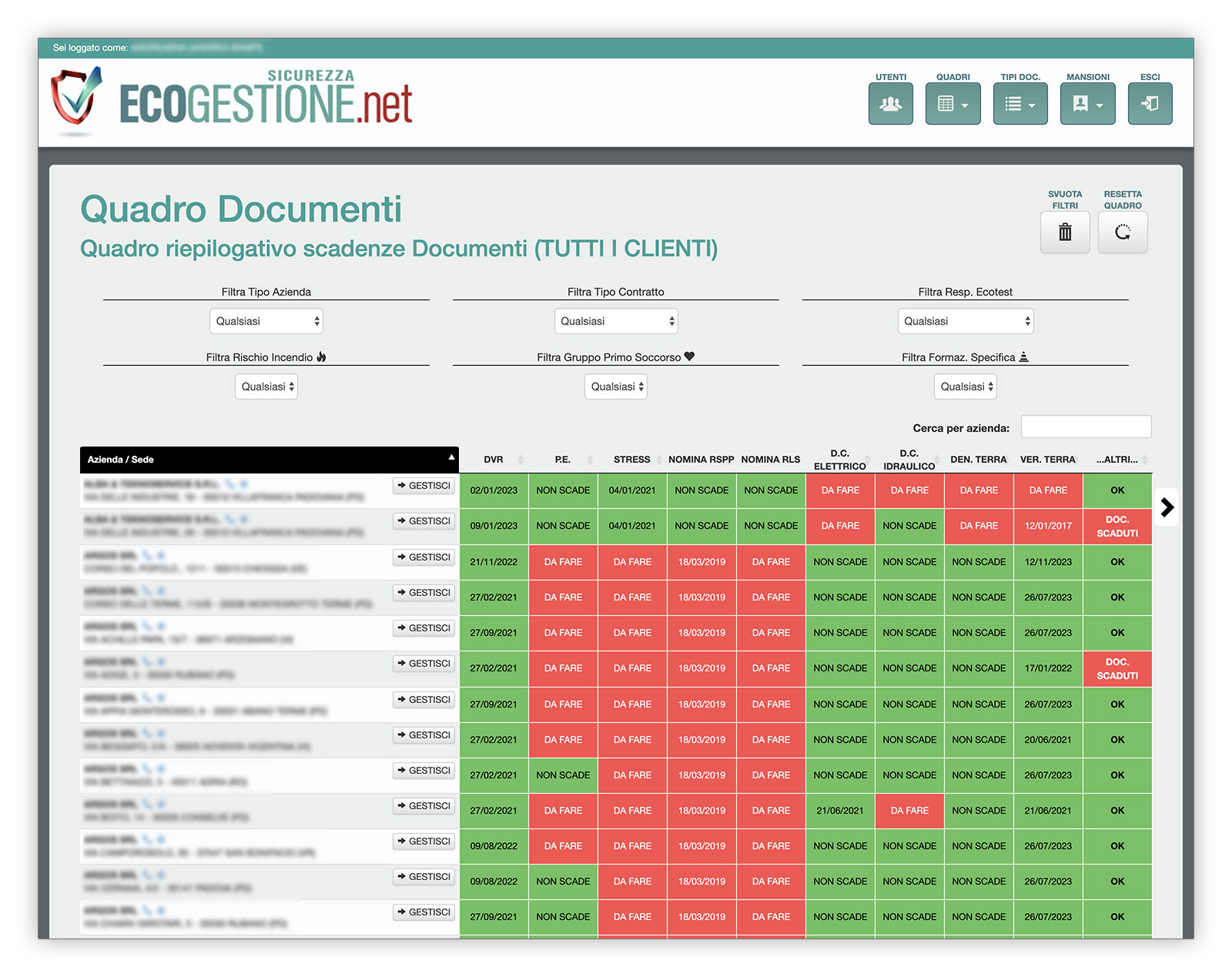Image resolution: width=1232 pixels, height=977 pixels.
Task: Open the Filtra Formaz. Specifica dropdown
Action: pyautogui.click(x=966, y=386)
